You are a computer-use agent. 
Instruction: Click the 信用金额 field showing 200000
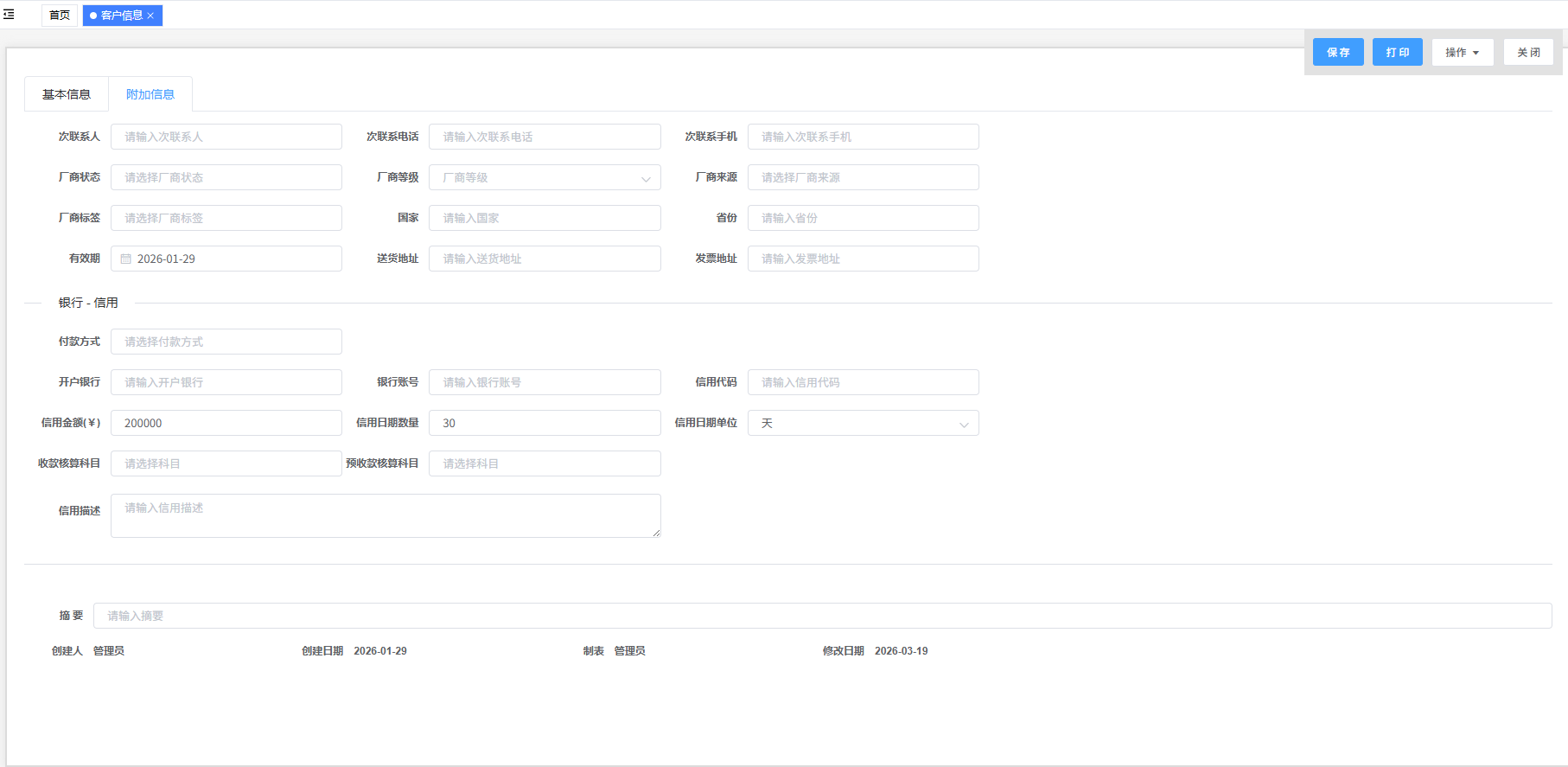tap(226, 423)
